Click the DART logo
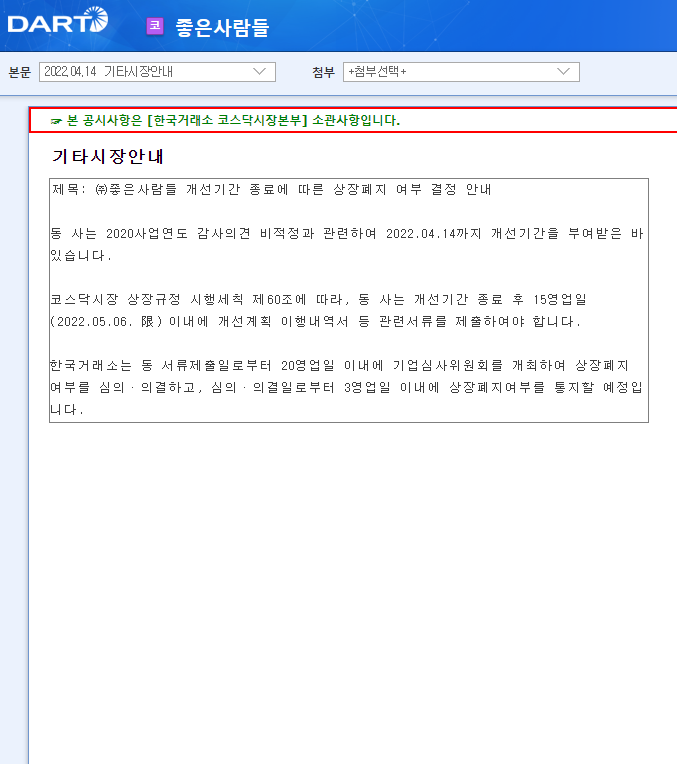Viewport: 677px width, 764px height. [58, 20]
